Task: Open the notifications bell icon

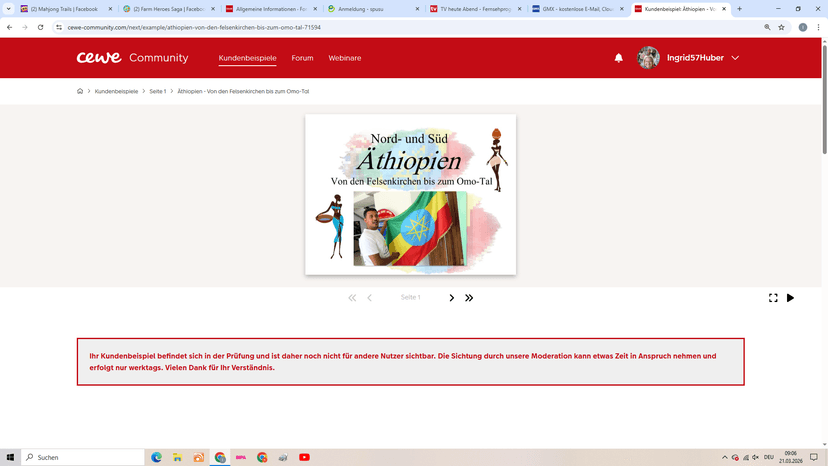Action: [618, 58]
